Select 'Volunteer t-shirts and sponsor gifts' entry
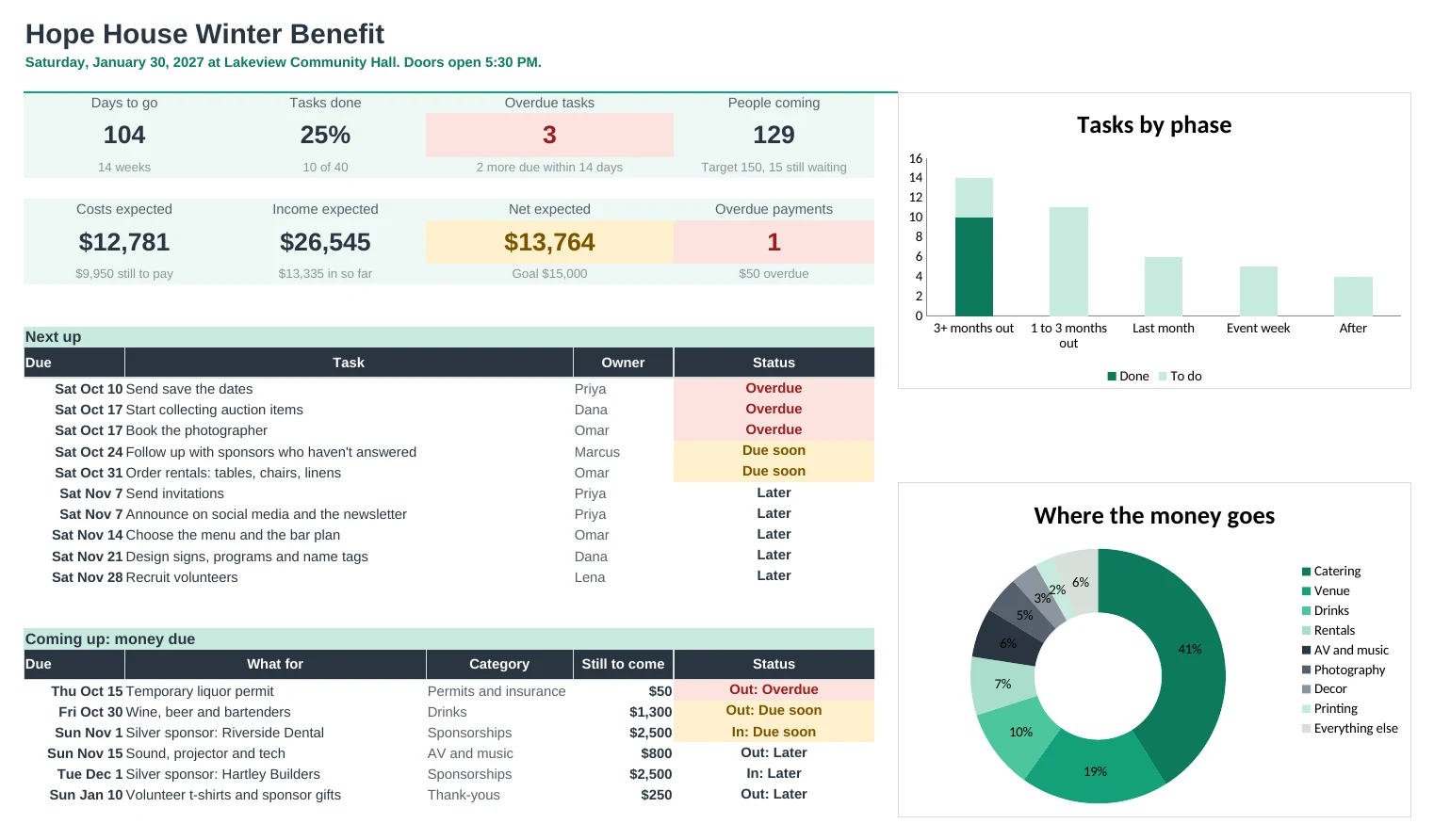This screenshot has width=1434, height=840. click(x=234, y=795)
